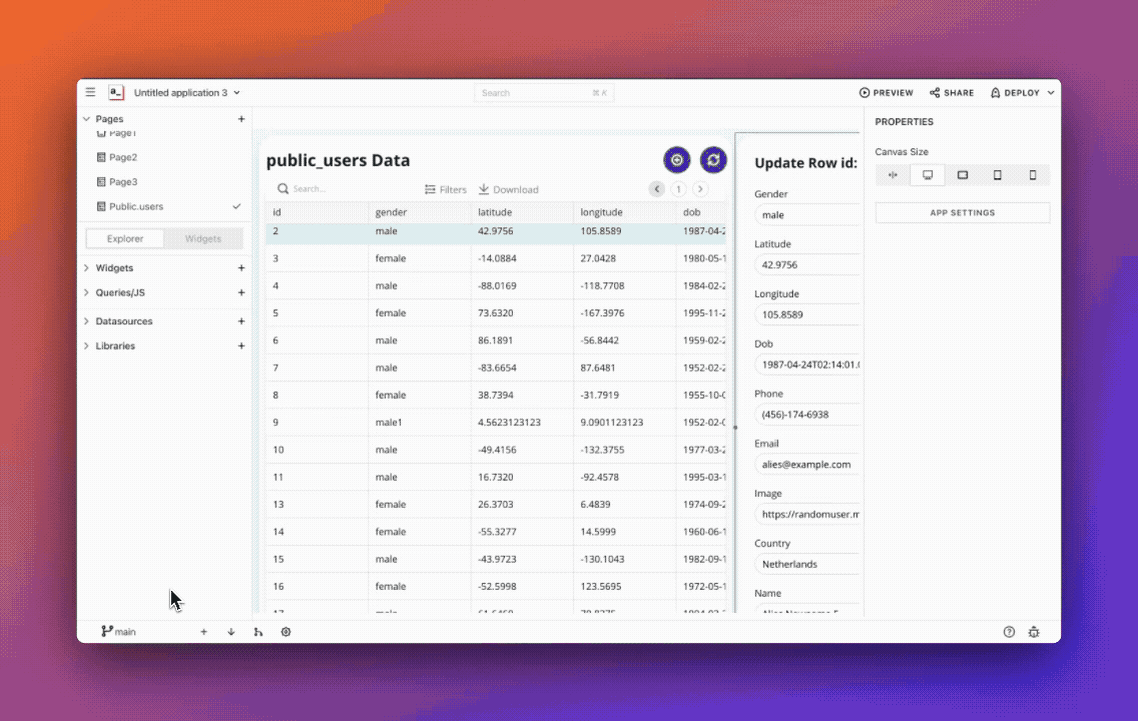Click the refresh data circular icon
This screenshot has height=721, width=1138.
pyautogui.click(x=713, y=160)
